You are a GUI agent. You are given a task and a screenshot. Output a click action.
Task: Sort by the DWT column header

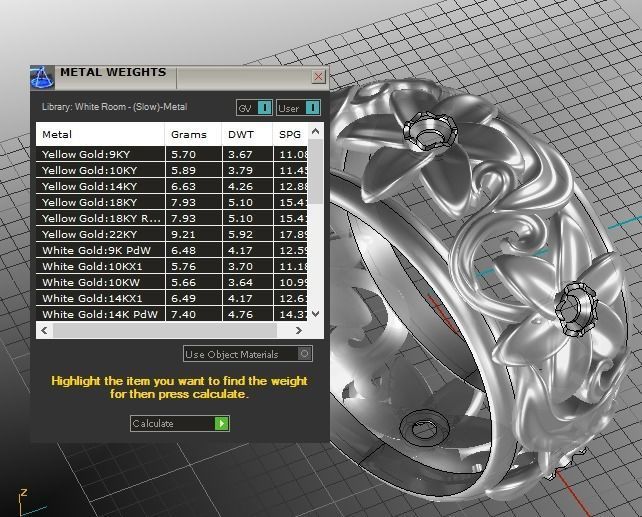point(247,134)
